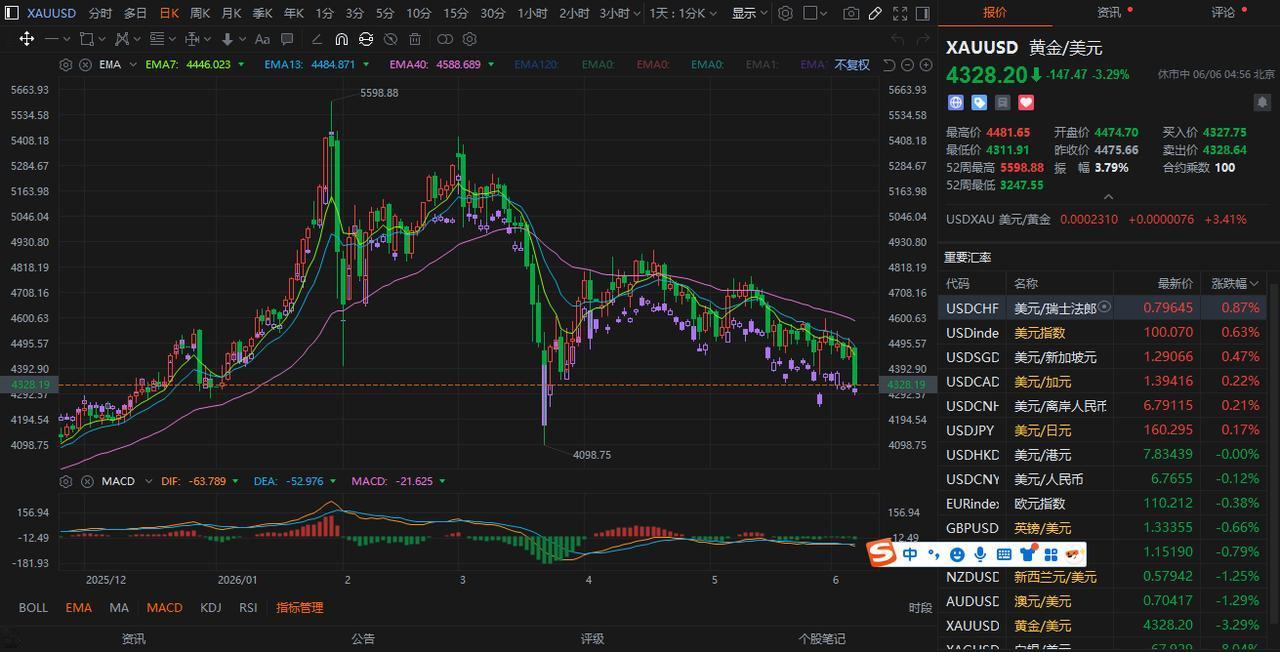1280x652 pixels.
Task: Remove EMA indicator with the x icon
Action: 85,64
